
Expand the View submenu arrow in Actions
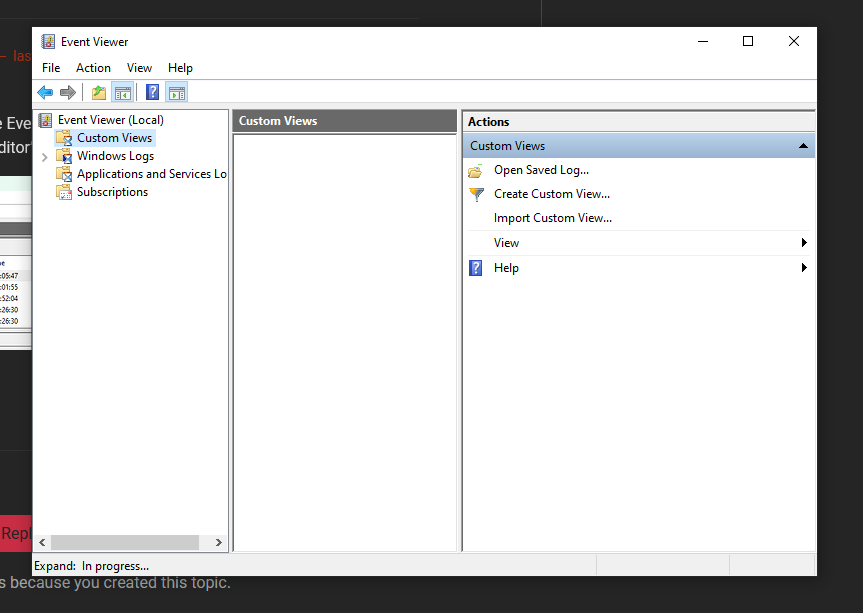pos(804,243)
